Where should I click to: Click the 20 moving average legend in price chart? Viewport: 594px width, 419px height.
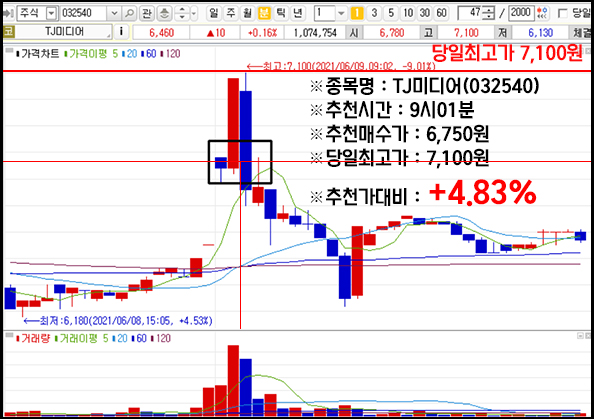[130, 54]
